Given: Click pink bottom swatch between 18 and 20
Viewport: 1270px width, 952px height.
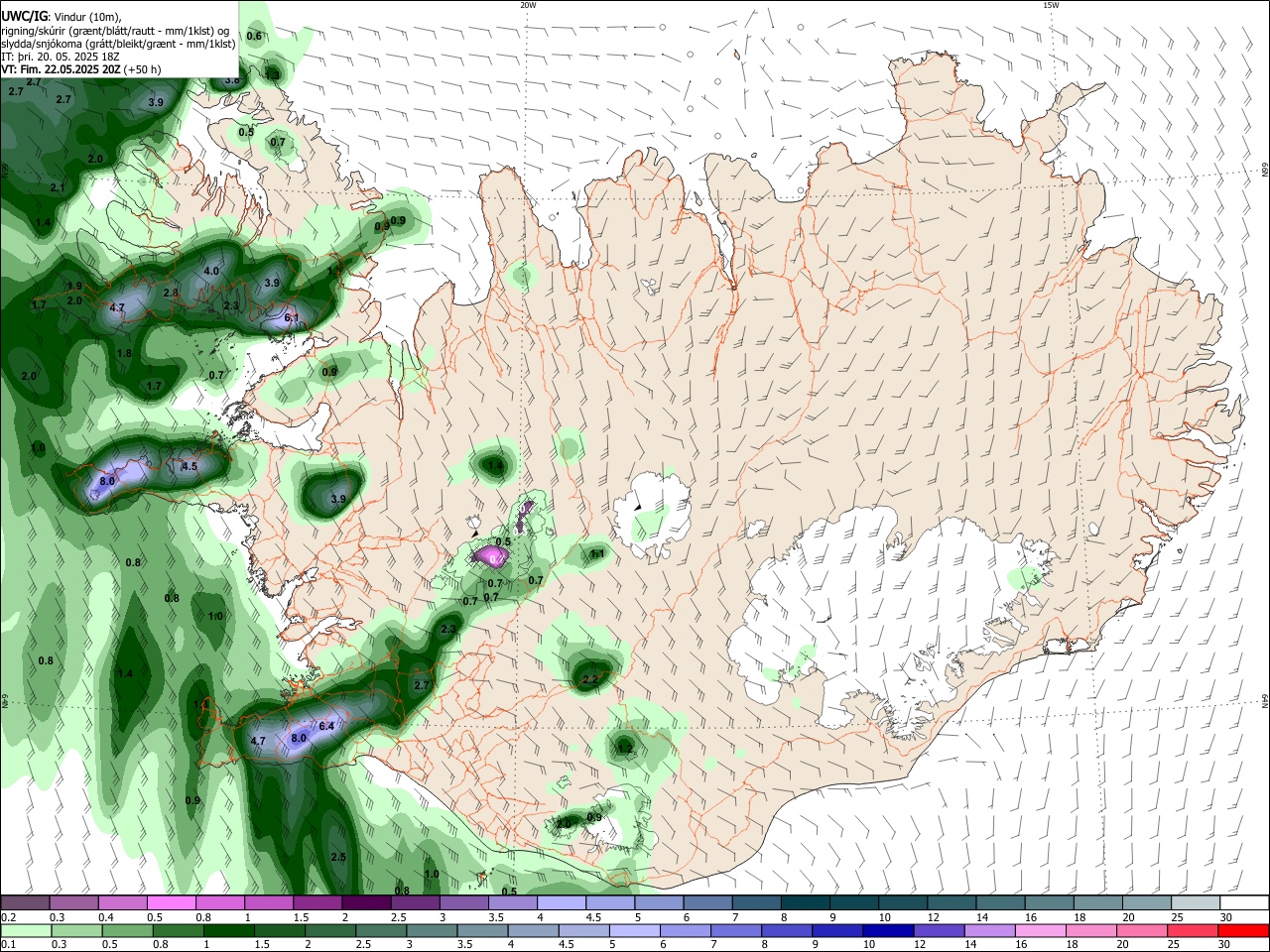Looking at the screenshot, I should tap(1089, 930).
